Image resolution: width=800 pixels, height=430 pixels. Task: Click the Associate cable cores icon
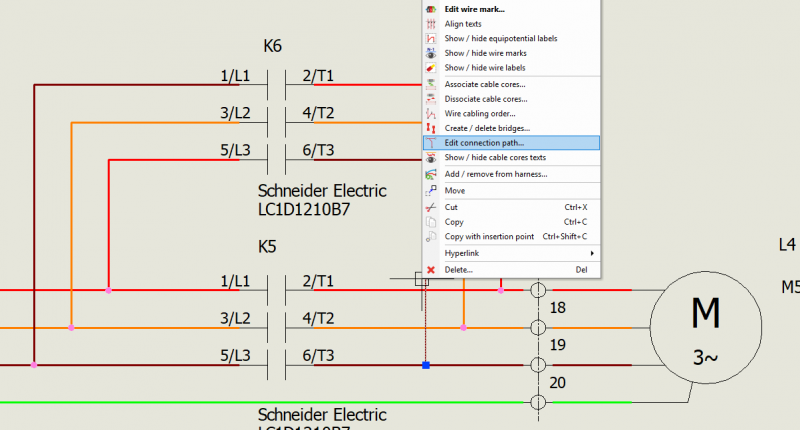(431, 84)
